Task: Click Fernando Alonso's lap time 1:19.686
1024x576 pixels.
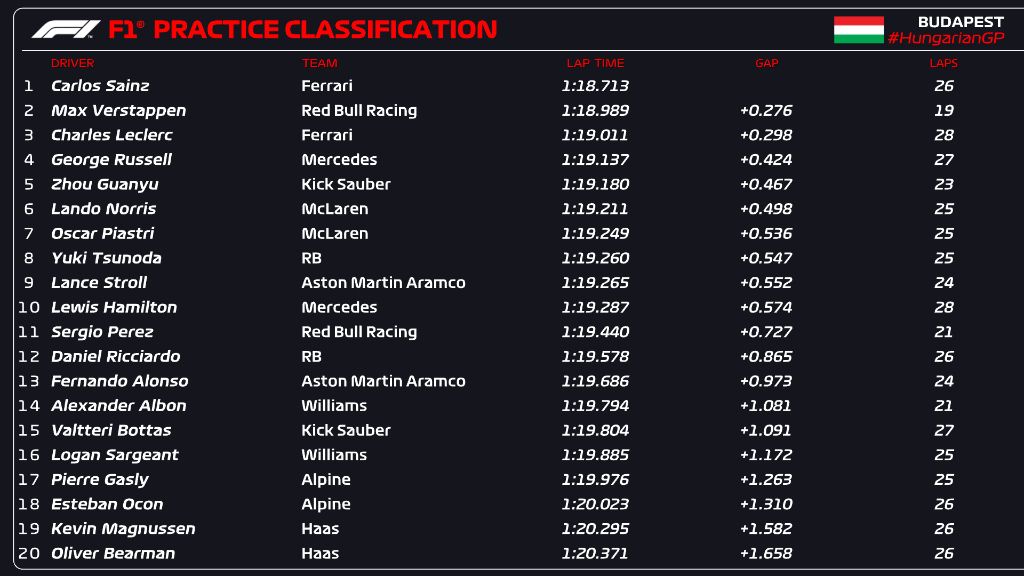Action: point(595,381)
